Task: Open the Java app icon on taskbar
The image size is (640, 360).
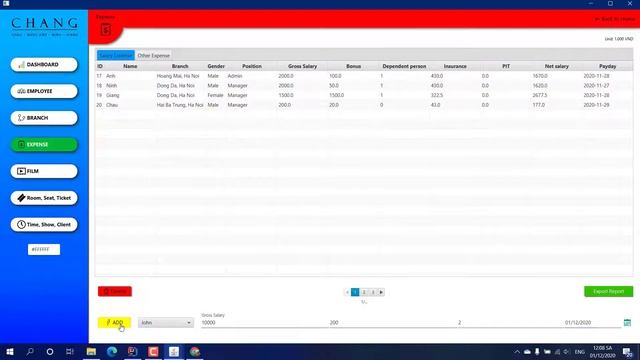Action: coord(174,352)
